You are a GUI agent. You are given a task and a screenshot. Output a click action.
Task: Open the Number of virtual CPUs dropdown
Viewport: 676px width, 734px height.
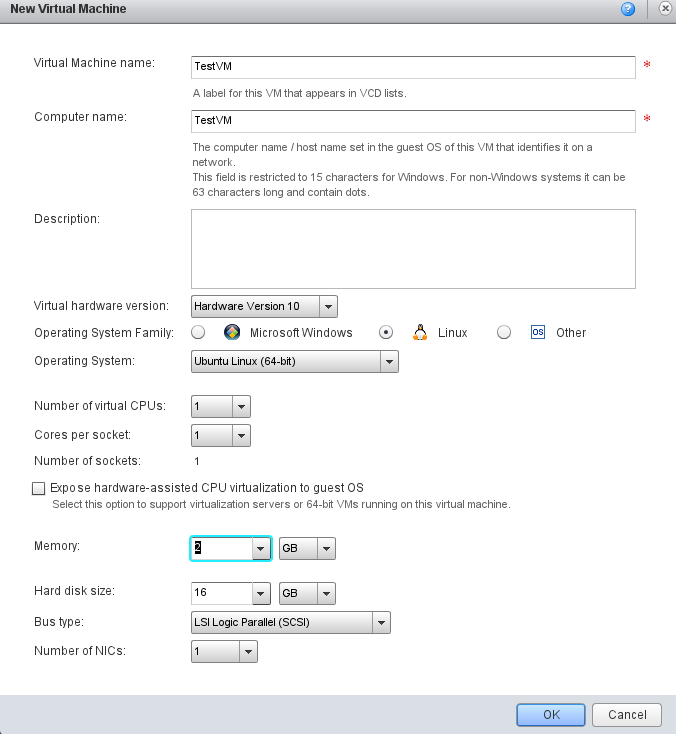pyautogui.click(x=240, y=406)
